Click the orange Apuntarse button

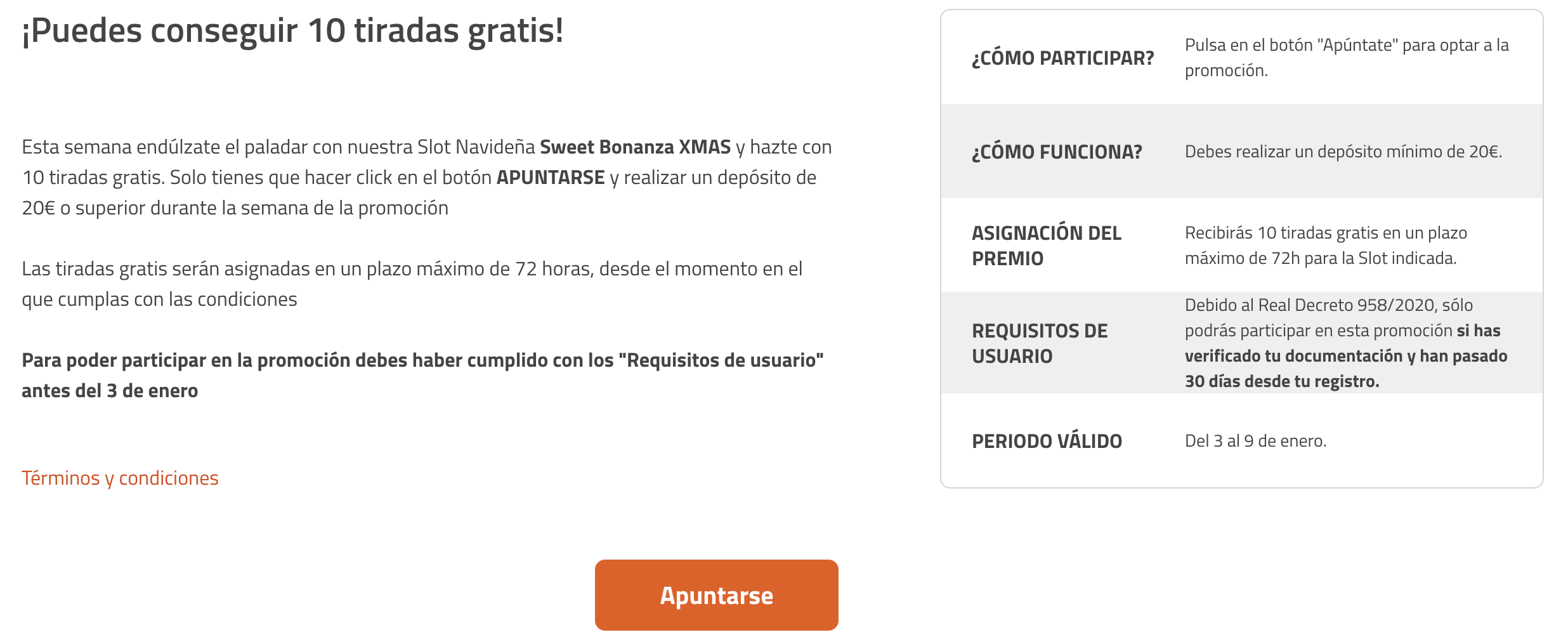click(716, 595)
